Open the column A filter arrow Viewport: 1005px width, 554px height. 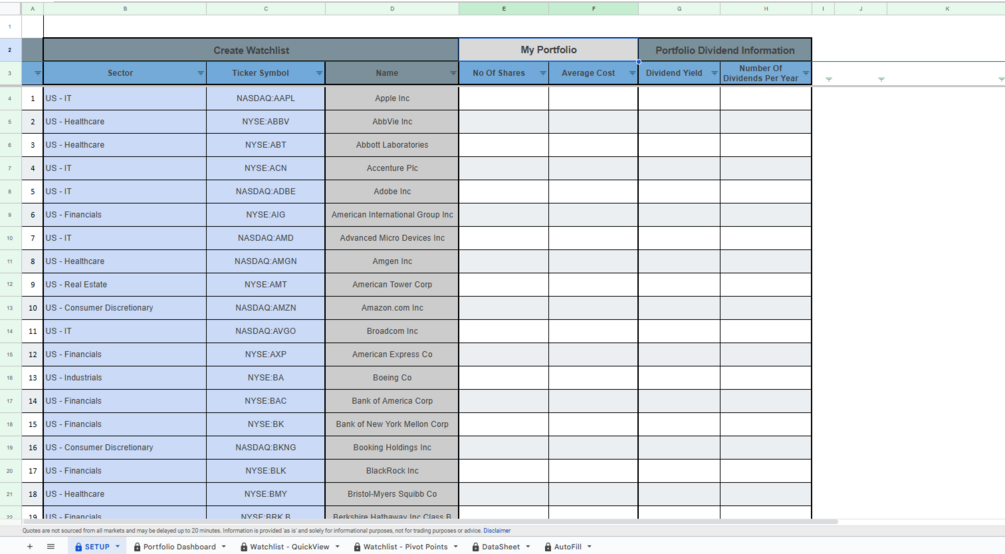click(37, 73)
